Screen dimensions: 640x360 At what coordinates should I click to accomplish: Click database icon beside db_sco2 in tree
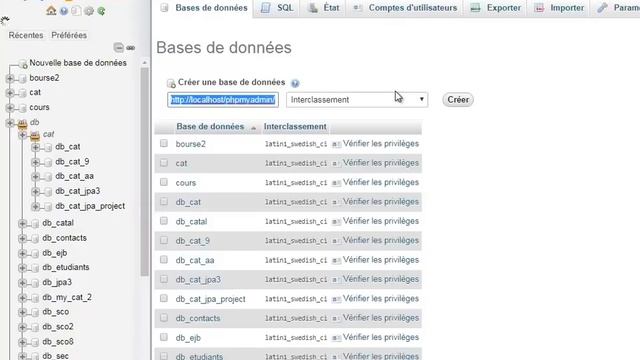(35, 327)
